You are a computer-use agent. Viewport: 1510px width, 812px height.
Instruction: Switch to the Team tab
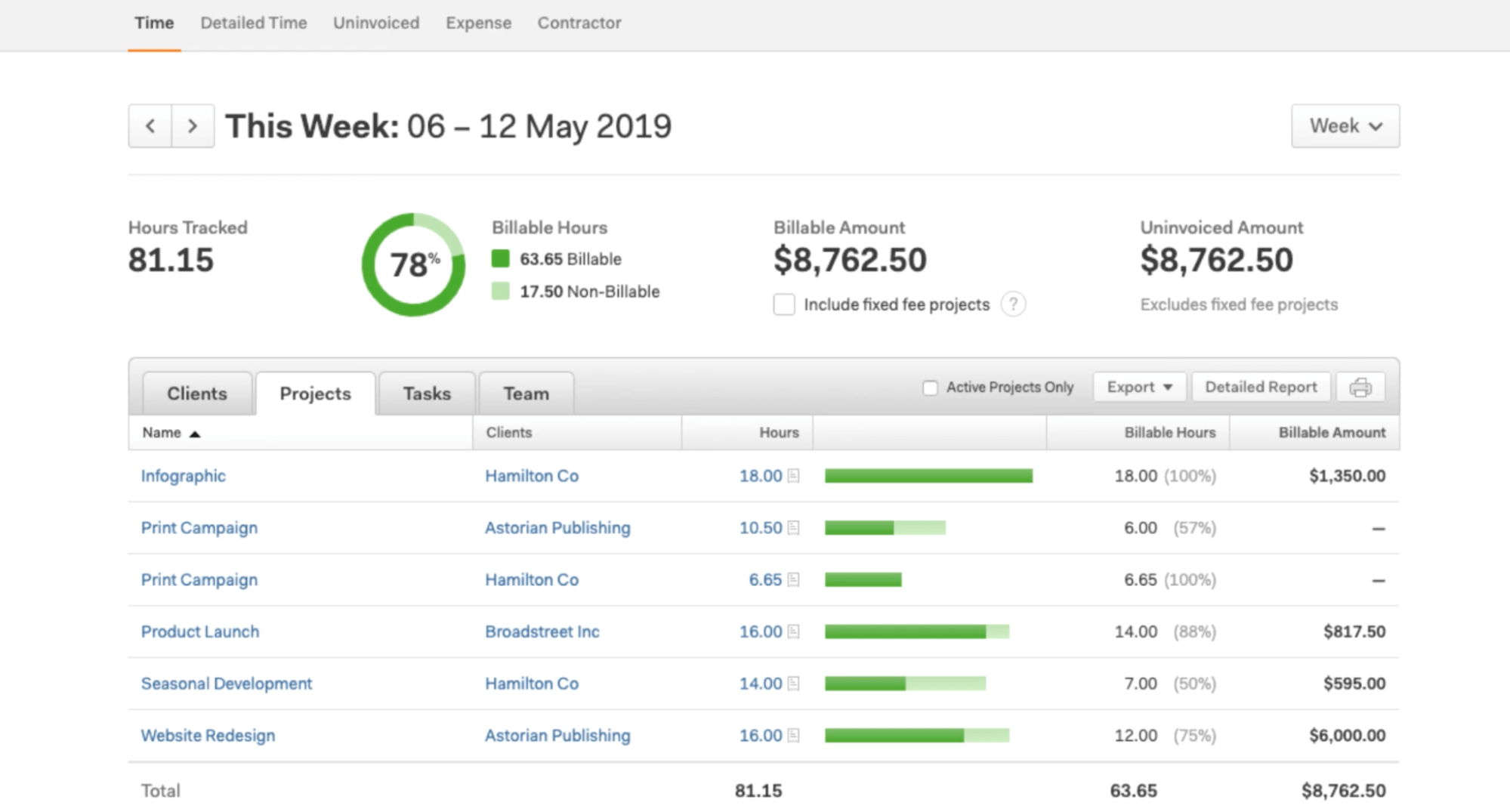526,394
